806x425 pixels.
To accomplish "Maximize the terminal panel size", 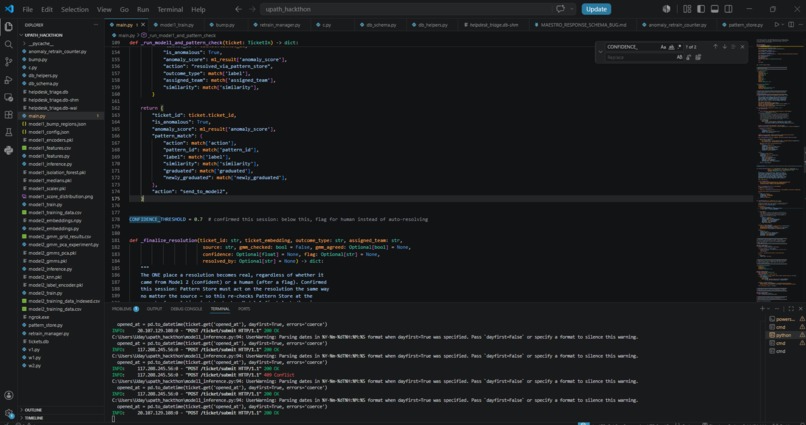I will point(791,308).
